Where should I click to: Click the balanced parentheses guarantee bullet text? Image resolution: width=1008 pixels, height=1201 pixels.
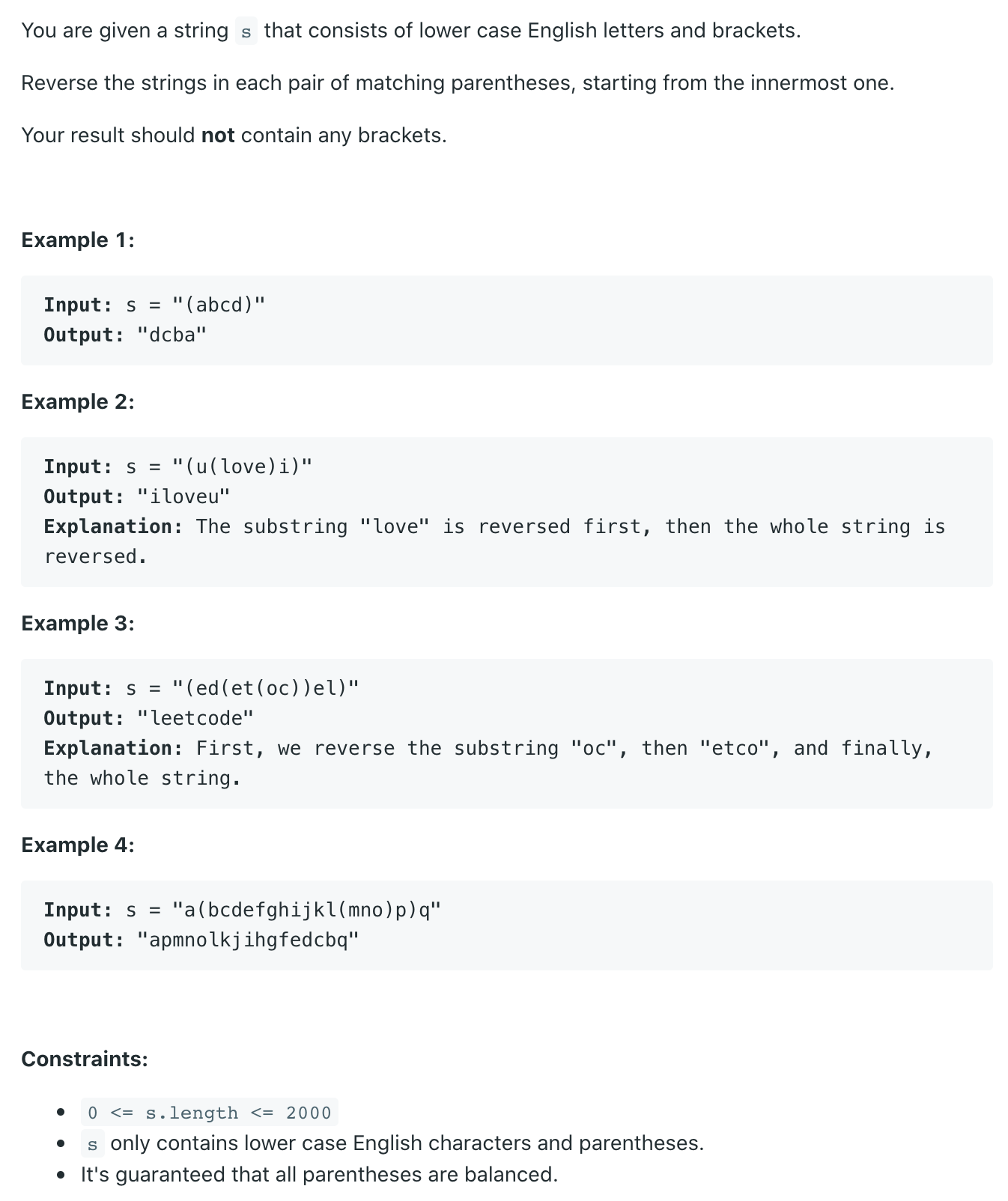tap(319, 1175)
